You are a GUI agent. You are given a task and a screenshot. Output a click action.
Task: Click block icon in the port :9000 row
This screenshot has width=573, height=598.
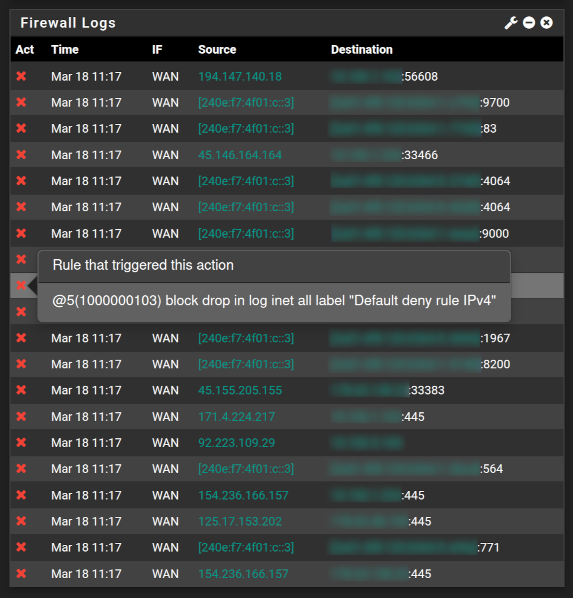coord(21,233)
